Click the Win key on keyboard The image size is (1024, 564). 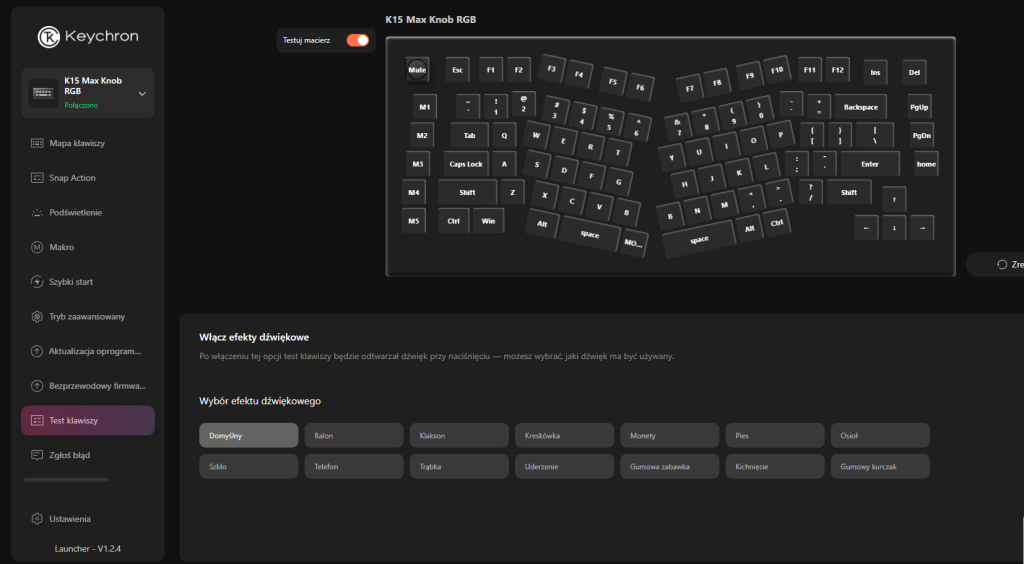pos(488,221)
